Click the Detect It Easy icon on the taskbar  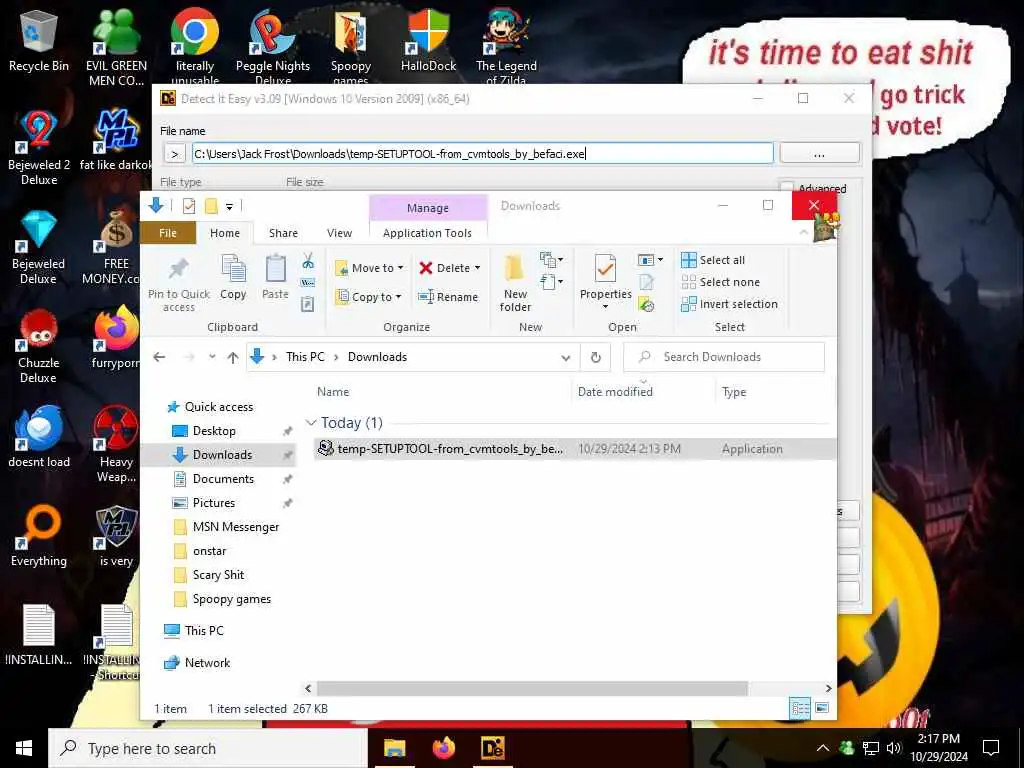tap(492, 748)
